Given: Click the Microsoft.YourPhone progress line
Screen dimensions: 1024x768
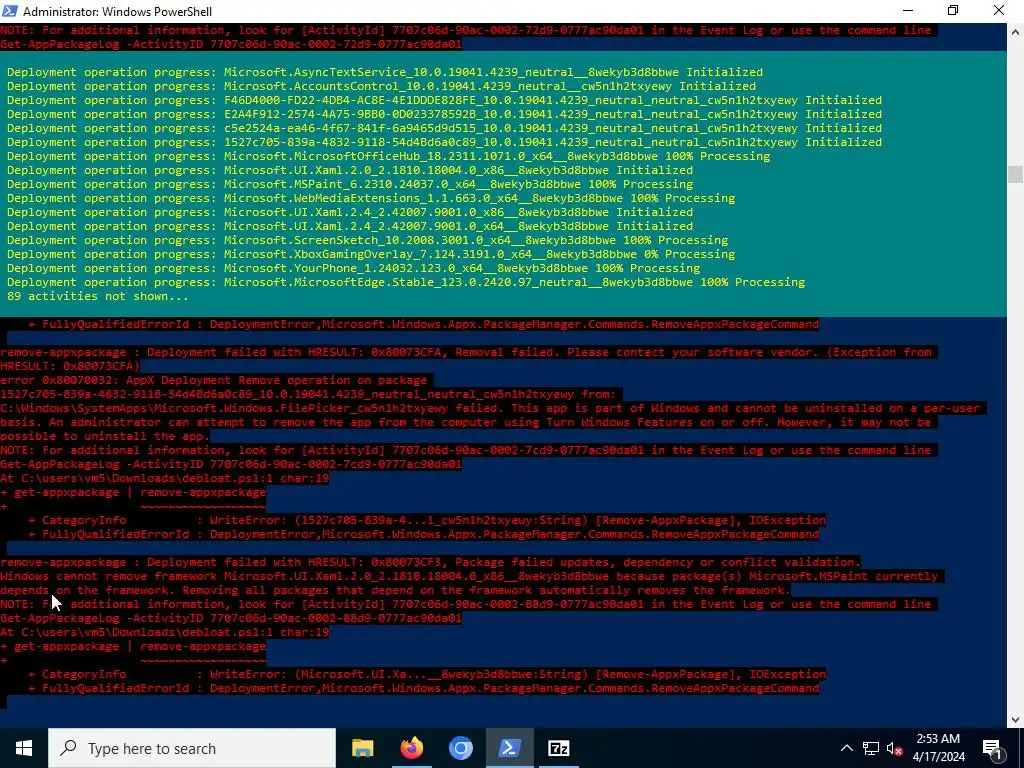Looking at the screenshot, I should click(353, 268).
